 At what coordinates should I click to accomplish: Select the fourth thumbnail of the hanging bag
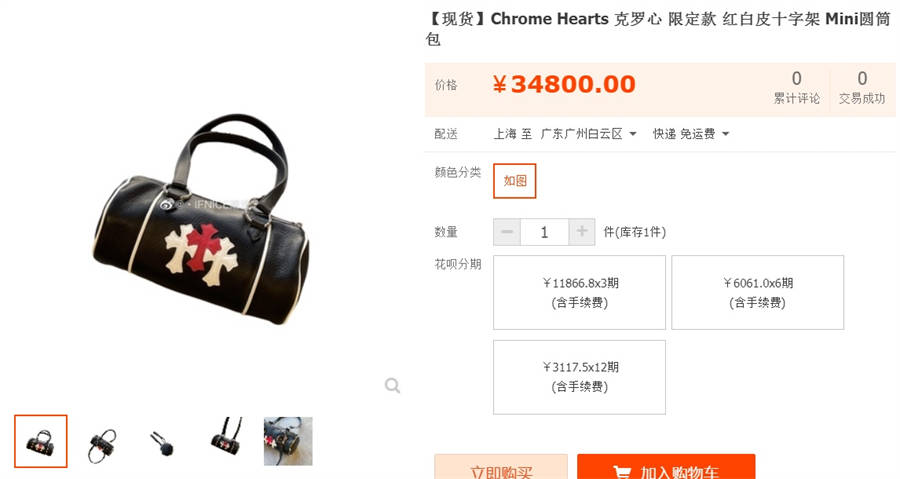pos(226,437)
